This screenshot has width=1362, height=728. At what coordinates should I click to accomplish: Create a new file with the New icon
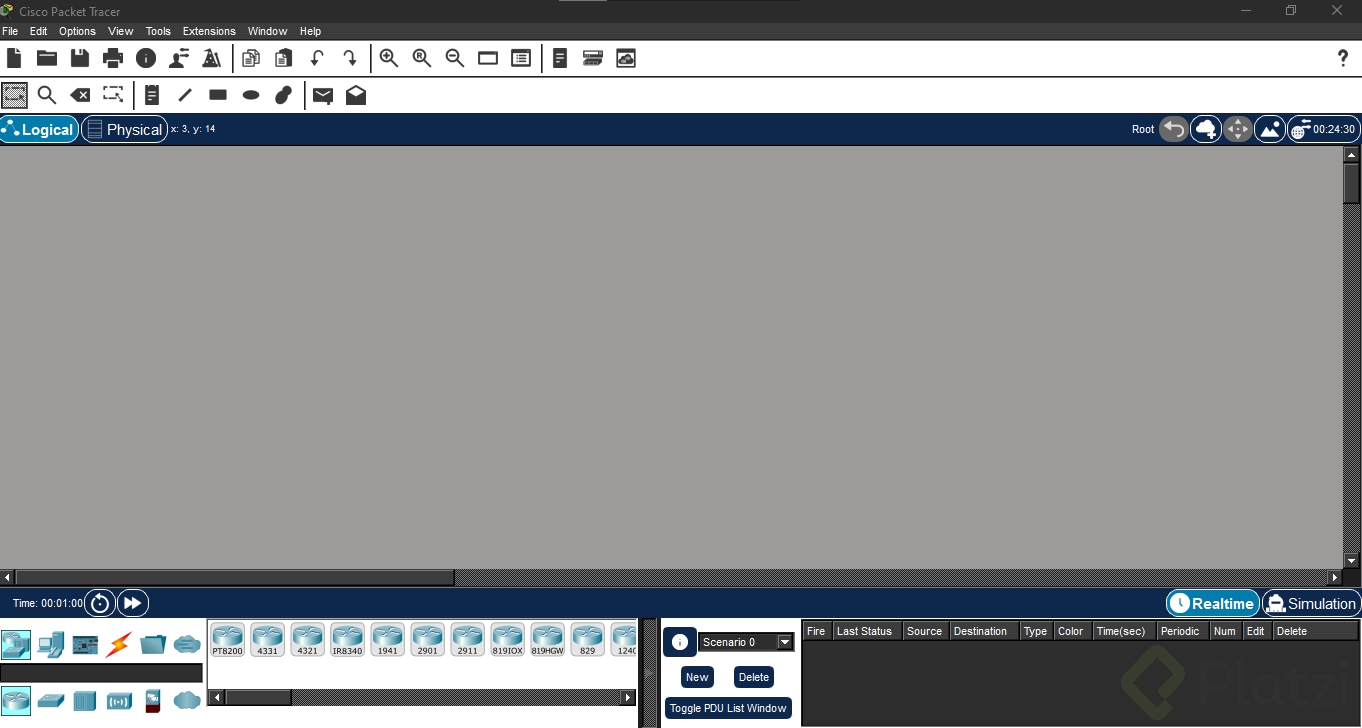[14, 58]
